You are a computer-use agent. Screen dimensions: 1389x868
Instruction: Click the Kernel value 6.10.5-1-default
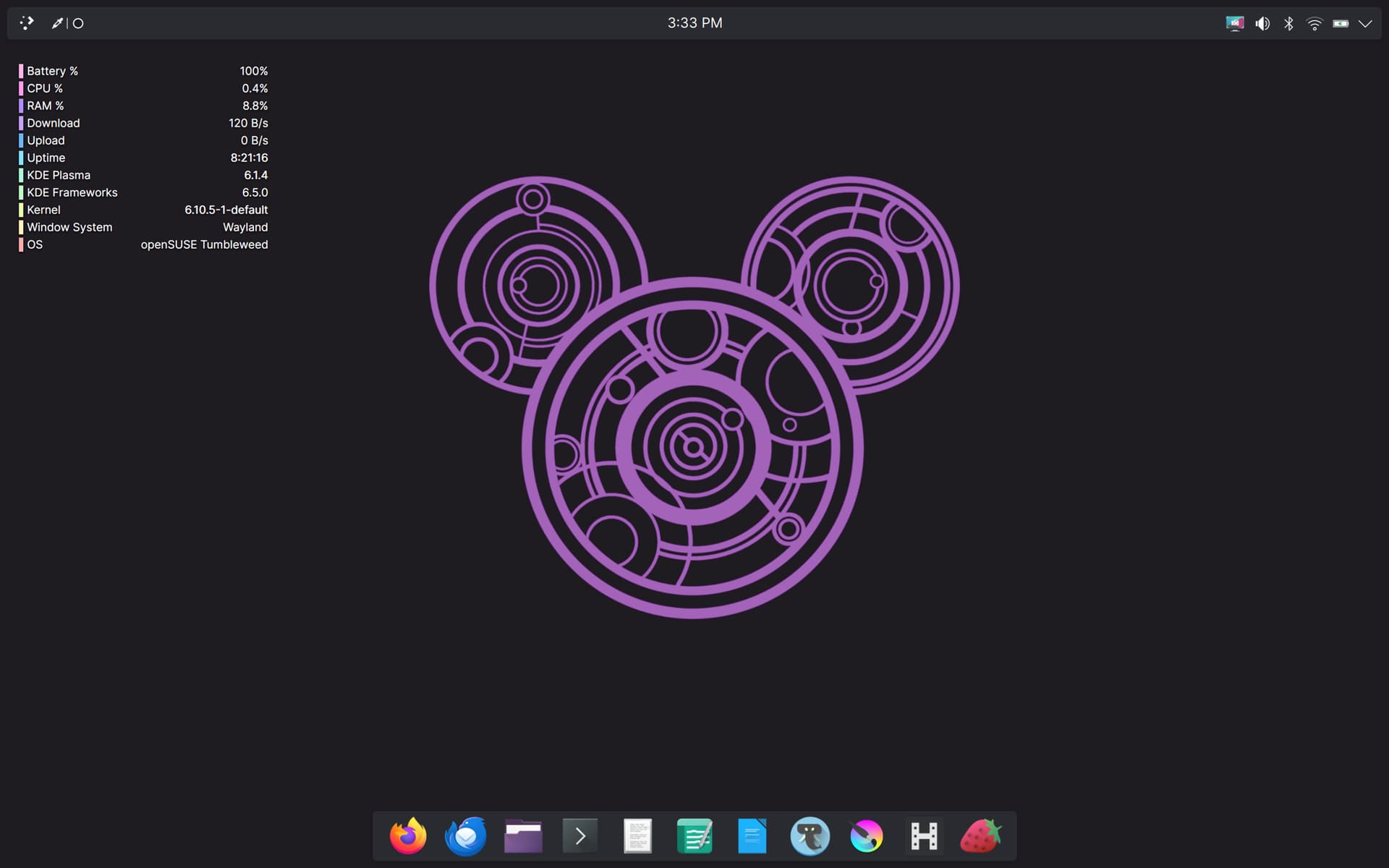point(226,210)
